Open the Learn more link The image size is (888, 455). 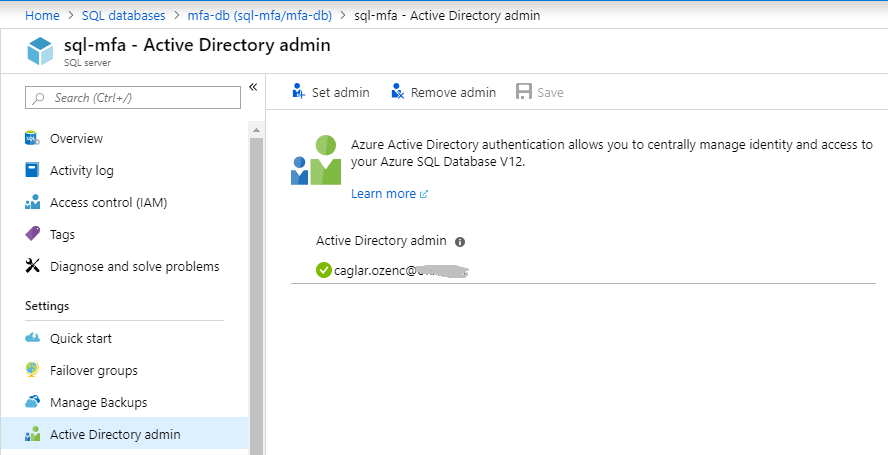(x=383, y=194)
